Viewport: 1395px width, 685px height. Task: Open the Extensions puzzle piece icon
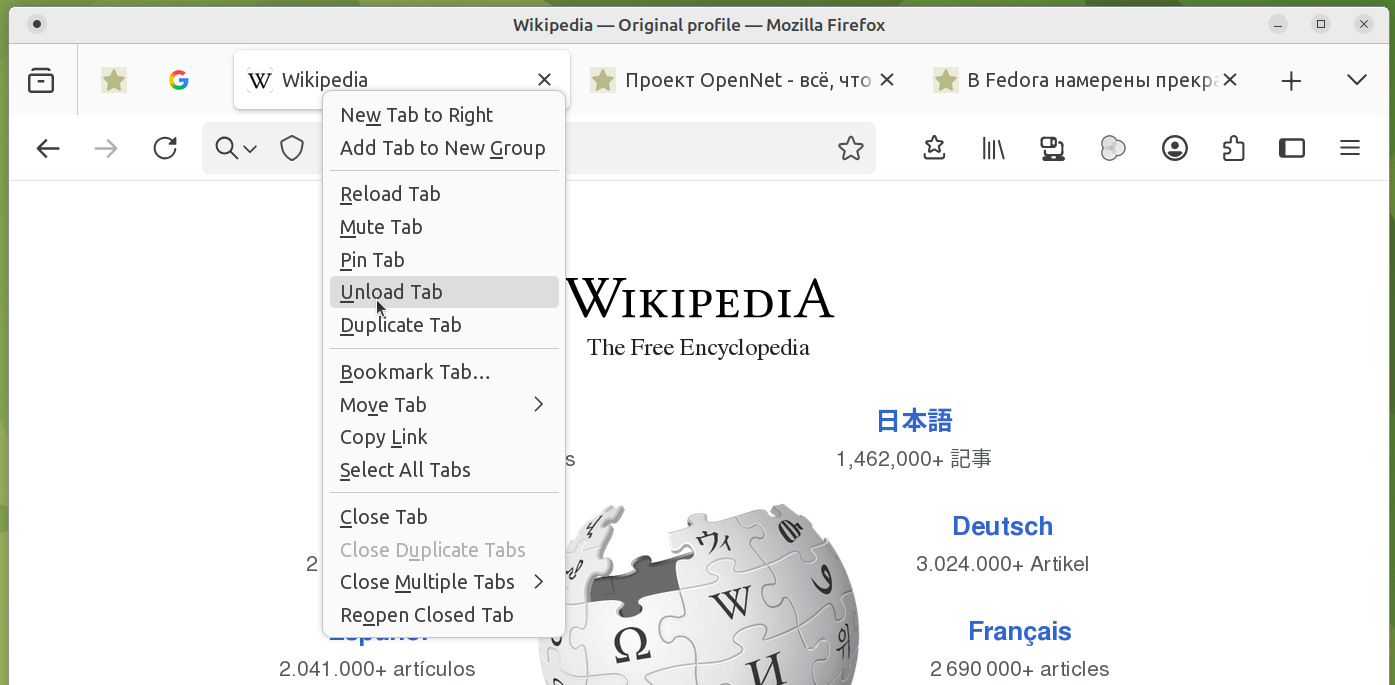(x=1234, y=149)
